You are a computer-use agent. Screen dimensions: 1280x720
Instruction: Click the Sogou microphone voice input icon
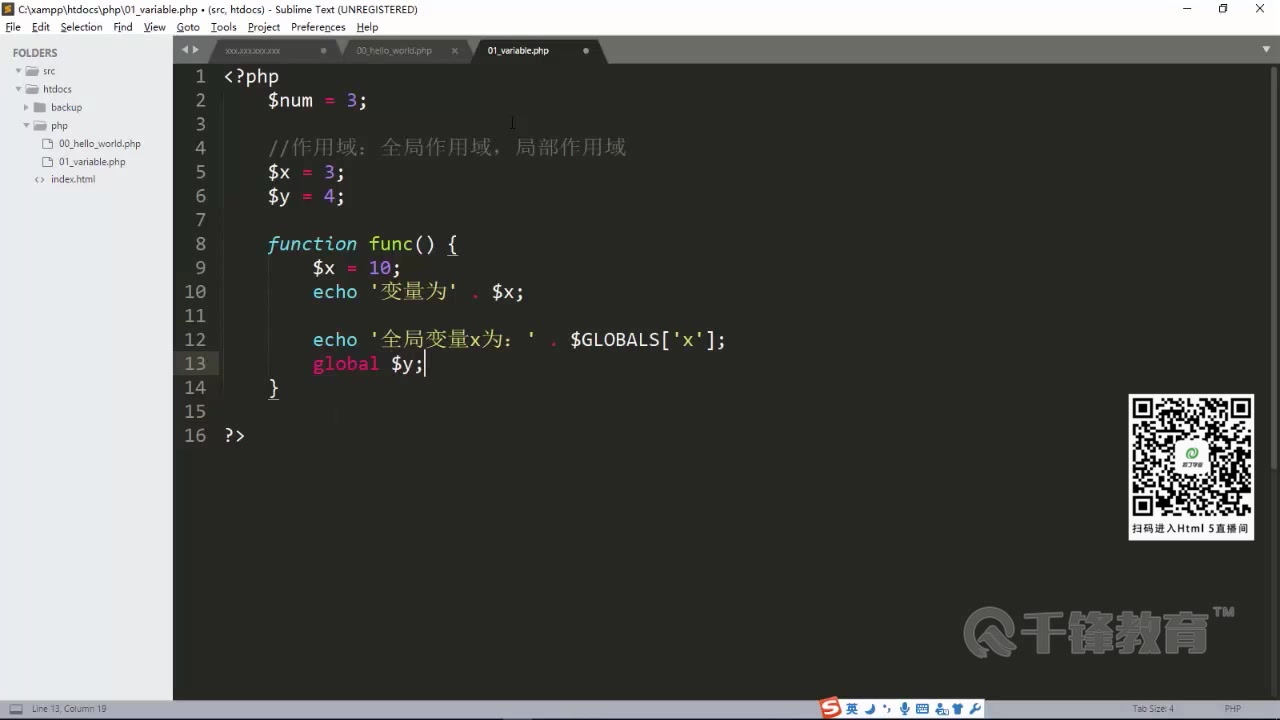point(904,708)
